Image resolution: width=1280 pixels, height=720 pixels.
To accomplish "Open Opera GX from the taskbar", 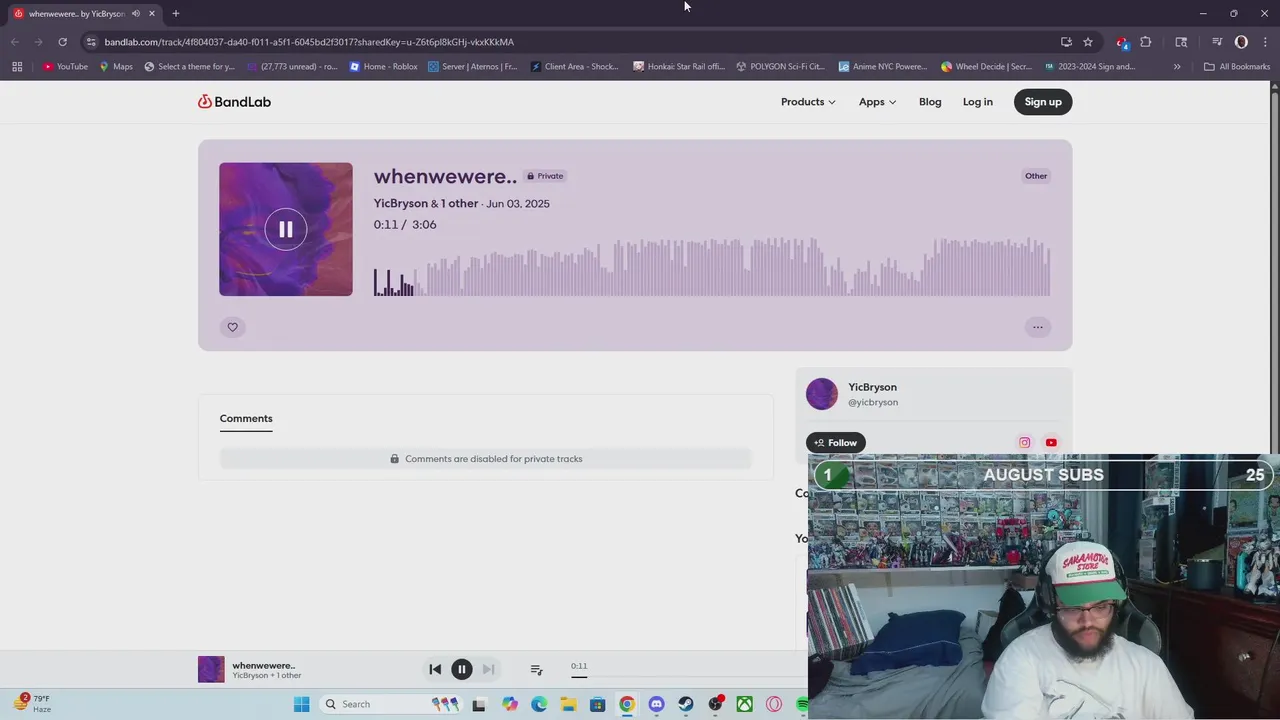I will [774, 704].
